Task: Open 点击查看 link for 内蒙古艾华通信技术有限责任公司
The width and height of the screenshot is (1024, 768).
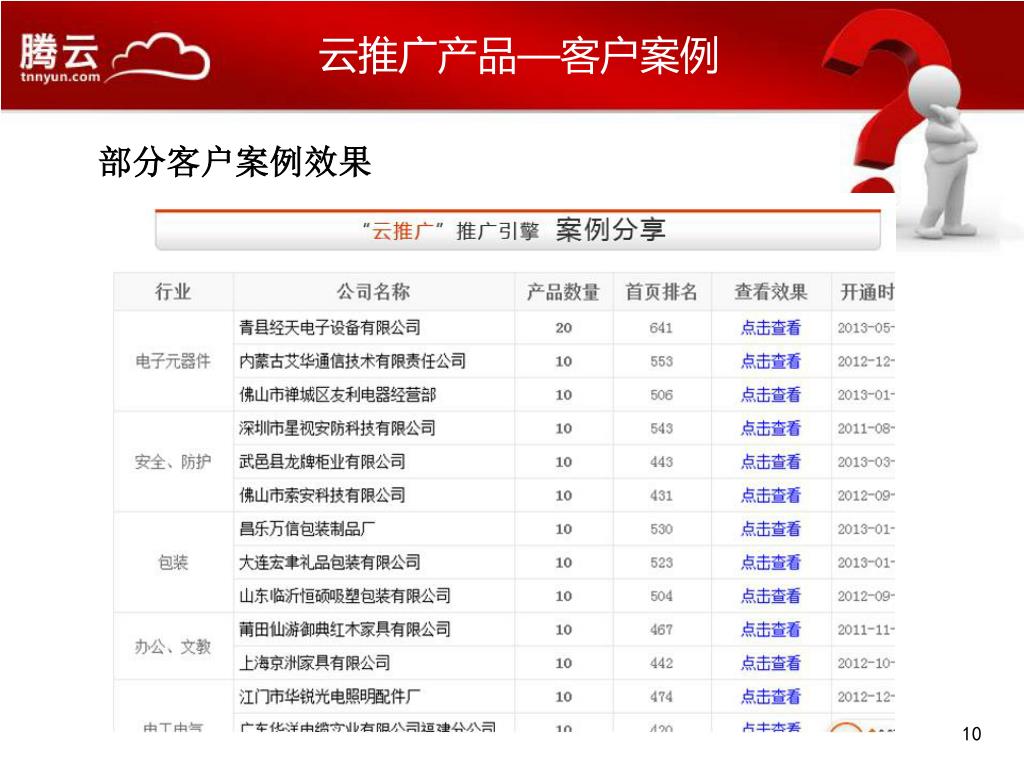Action: [x=771, y=361]
